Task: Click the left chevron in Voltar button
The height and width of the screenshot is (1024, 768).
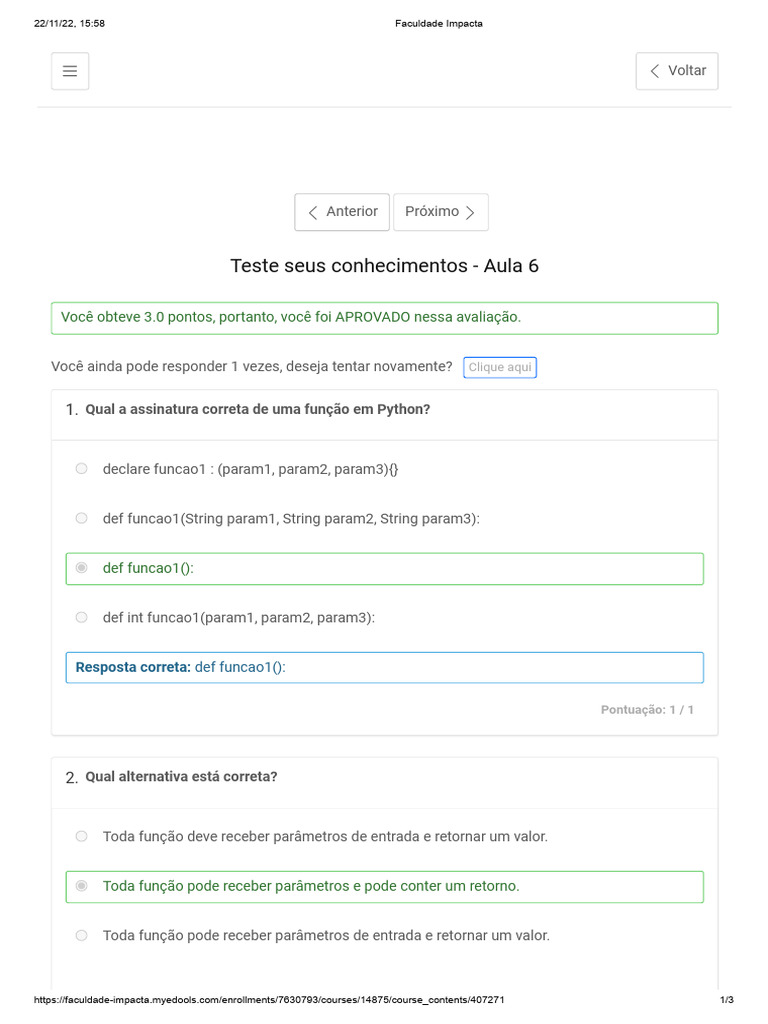Action: click(x=655, y=71)
